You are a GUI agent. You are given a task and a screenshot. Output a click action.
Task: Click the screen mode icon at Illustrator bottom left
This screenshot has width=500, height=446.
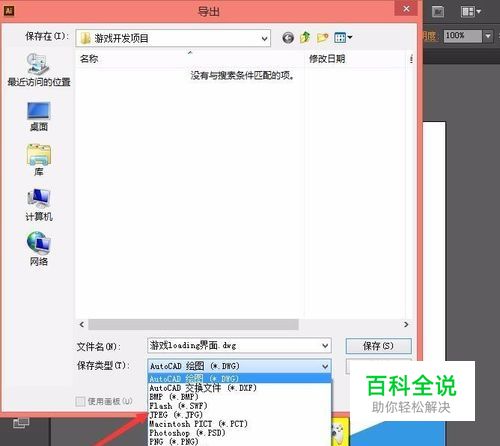21,423
